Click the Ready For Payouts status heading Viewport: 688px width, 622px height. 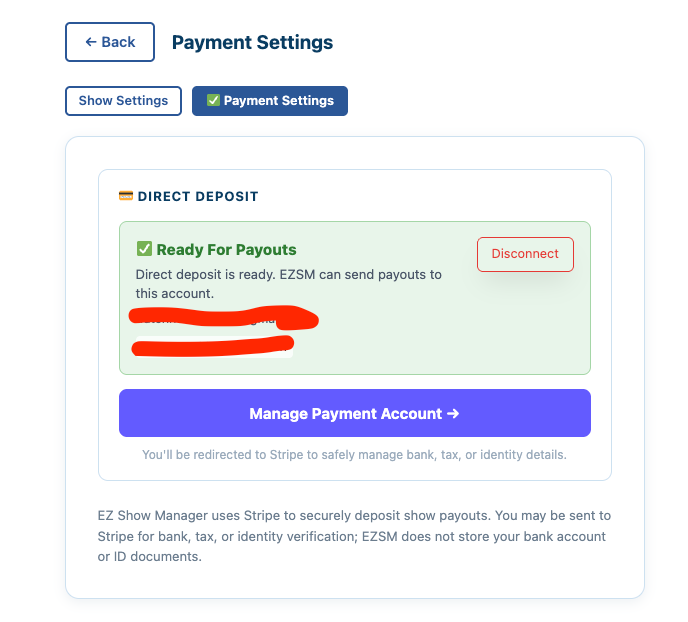coord(226,250)
